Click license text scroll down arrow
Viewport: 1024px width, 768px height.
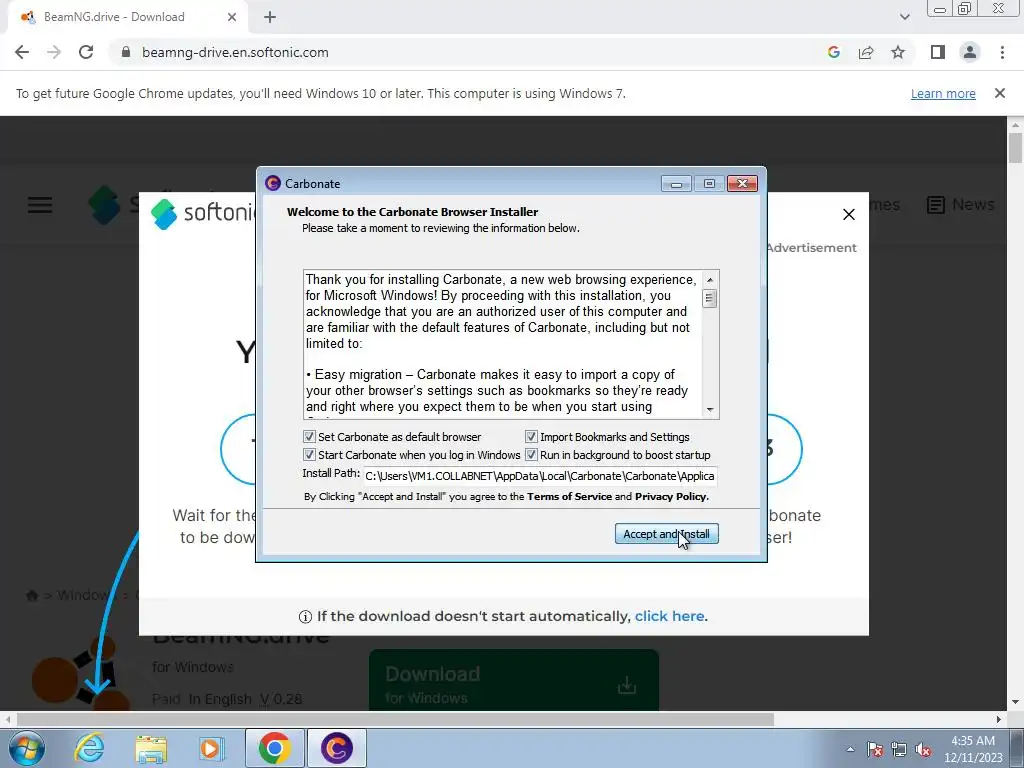[x=710, y=409]
